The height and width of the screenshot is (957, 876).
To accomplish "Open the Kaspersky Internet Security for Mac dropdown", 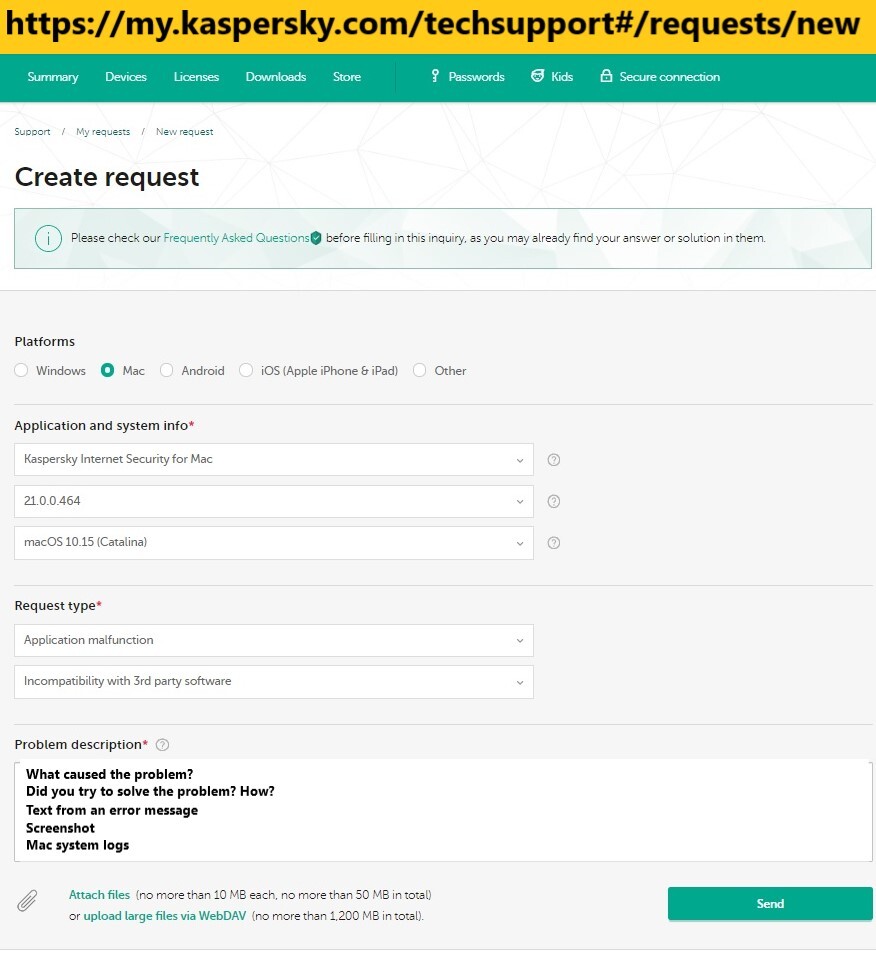I will coord(274,460).
